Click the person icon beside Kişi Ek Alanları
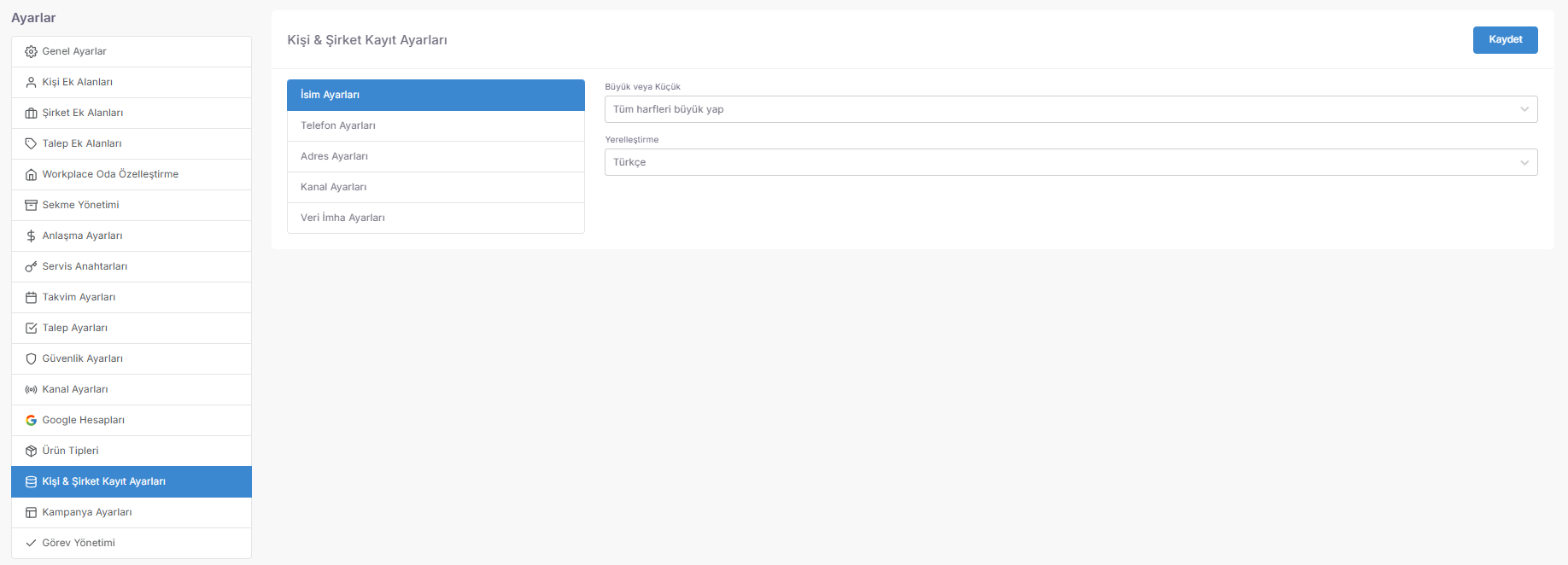Image resolution: width=1568 pixels, height=565 pixels. click(31, 82)
